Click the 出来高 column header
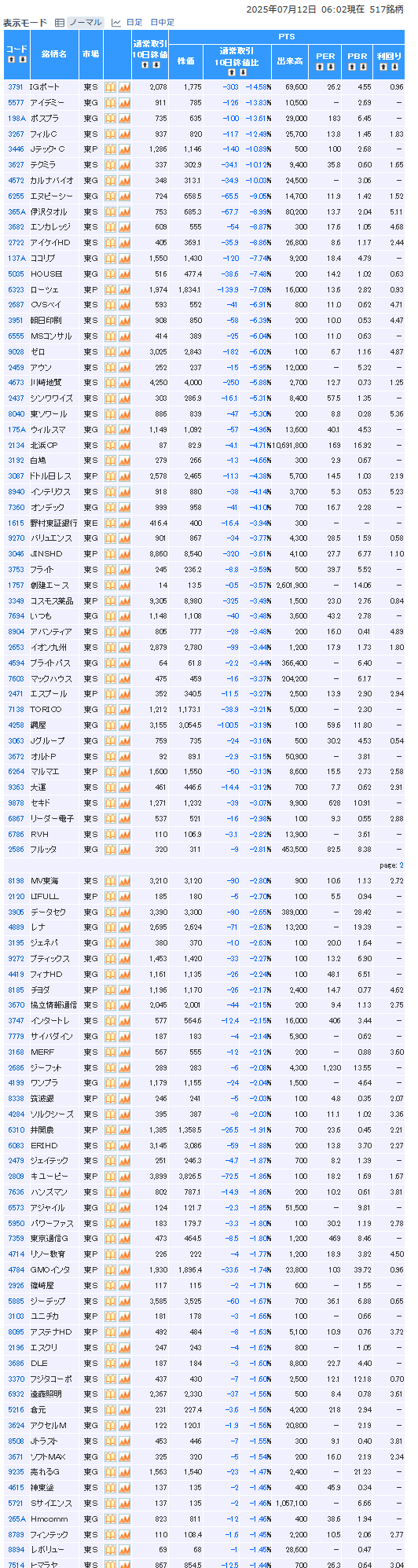This screenshot has width=418, height=1568. [290, 61]
